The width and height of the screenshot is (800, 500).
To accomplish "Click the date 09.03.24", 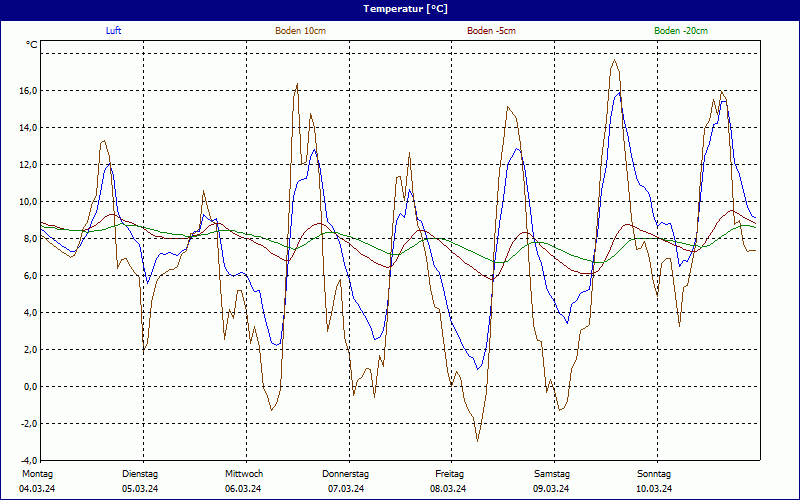I will tap(551, 489).
